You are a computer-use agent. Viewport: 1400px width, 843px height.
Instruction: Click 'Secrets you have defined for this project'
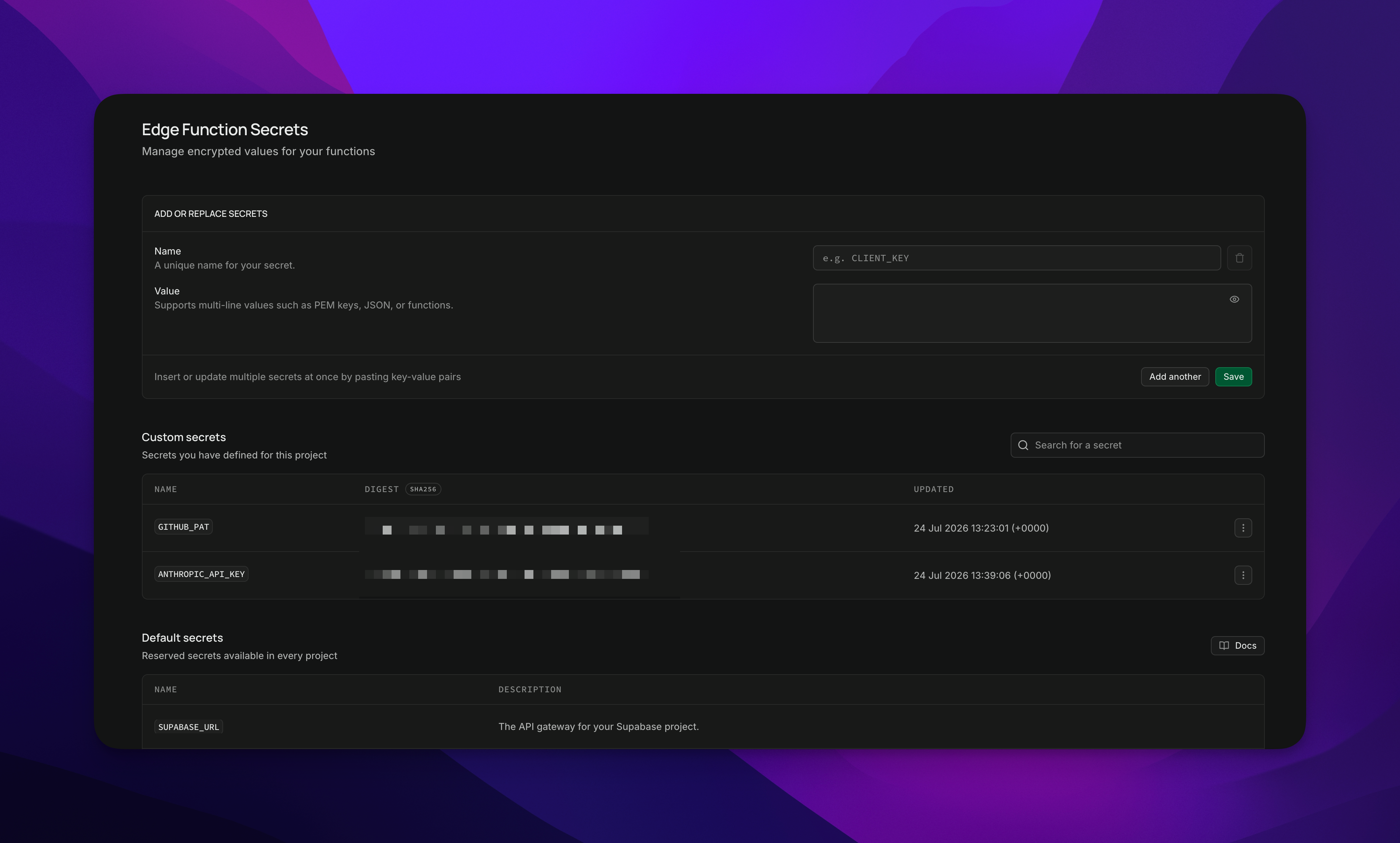pyautogui.click(x=234, y=455)
